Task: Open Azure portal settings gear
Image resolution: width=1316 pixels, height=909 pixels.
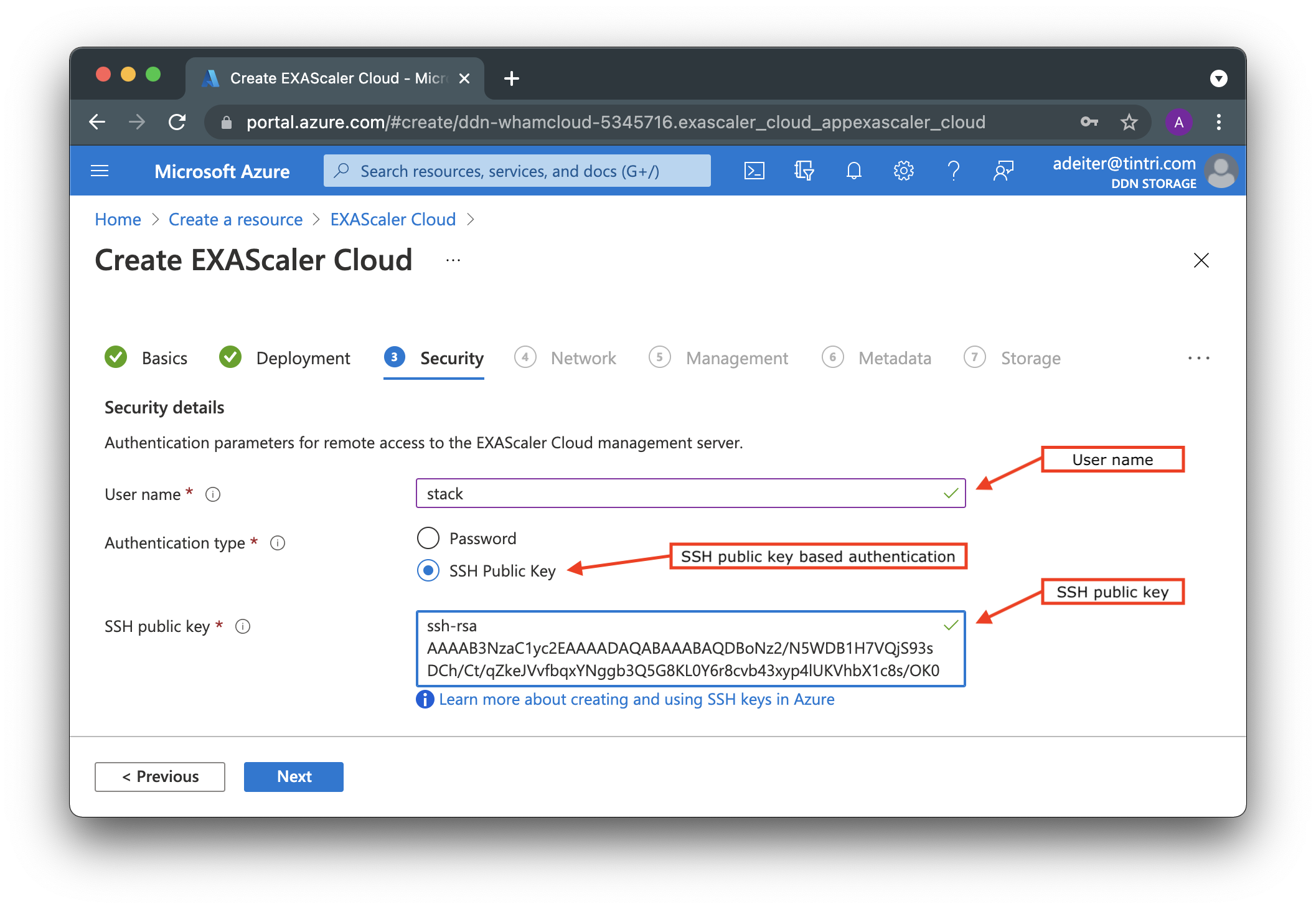Action: click(903, 171)
